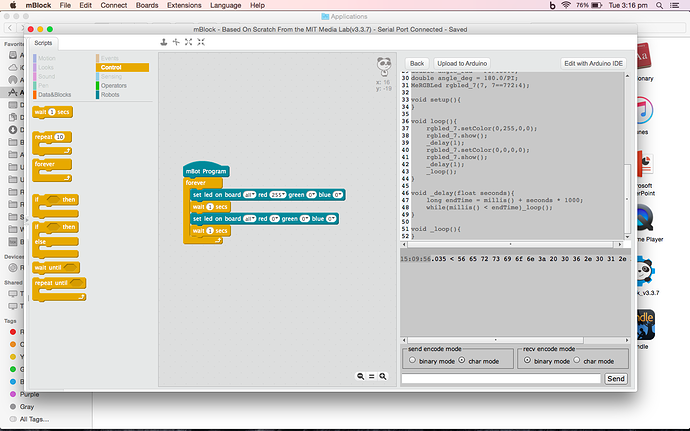This screenshot has height=431, width=690.
Task: Open the red 255 value dropdown
Action: (x=278, y=195)
